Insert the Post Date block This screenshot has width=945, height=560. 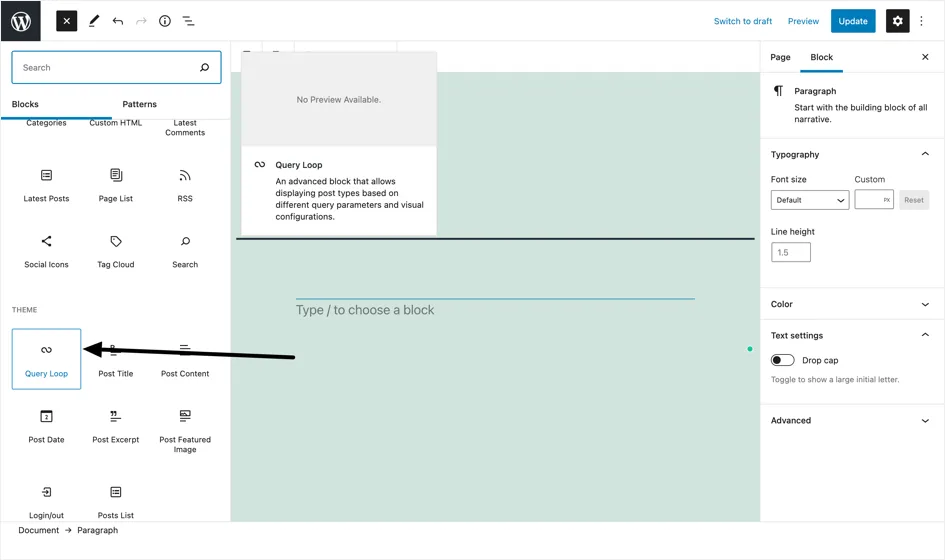tap(46, 426)
